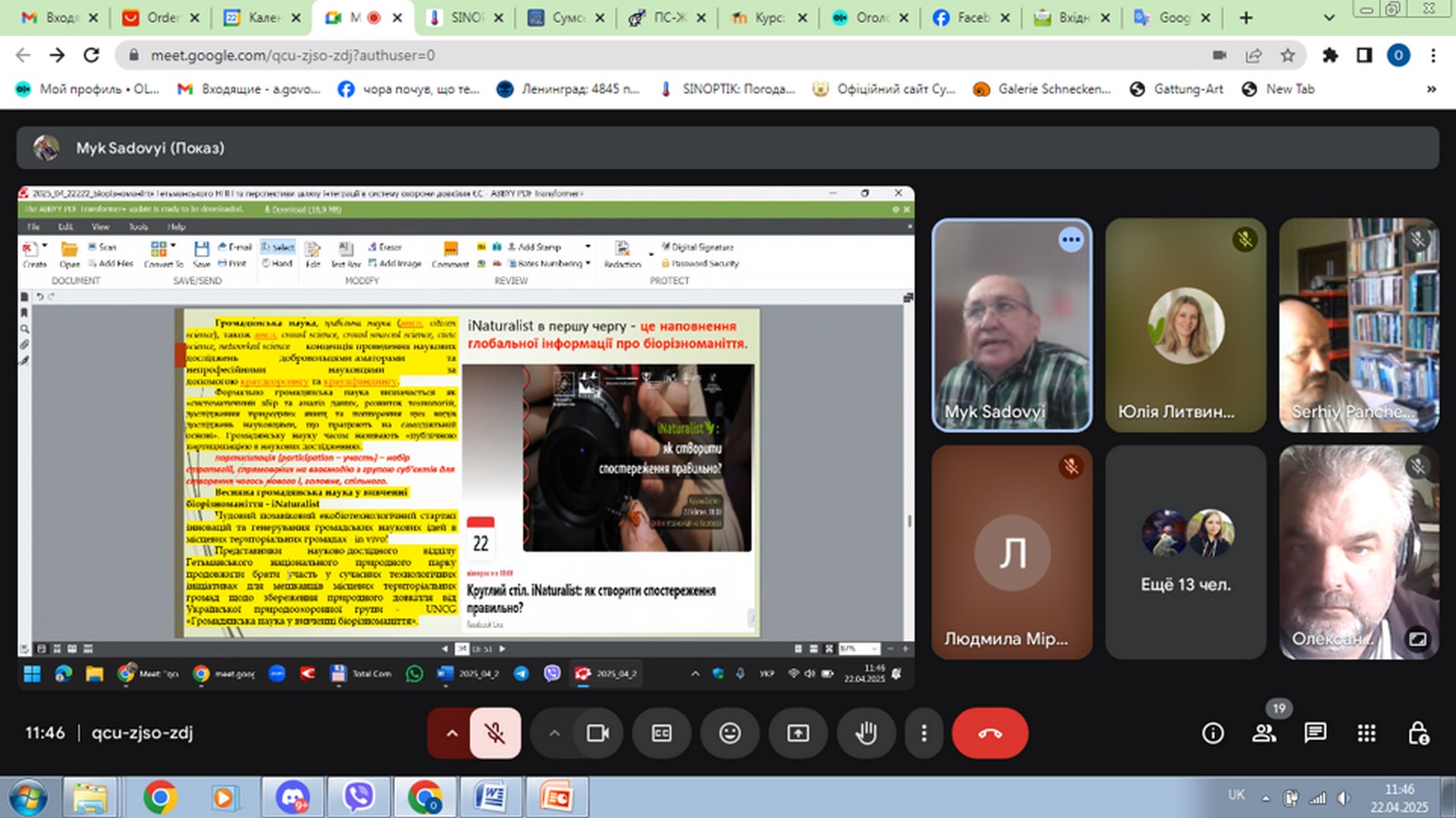Open the chat with everyone panel
This screenshot has height=818, width=1456.
[x=1315, y=733]
